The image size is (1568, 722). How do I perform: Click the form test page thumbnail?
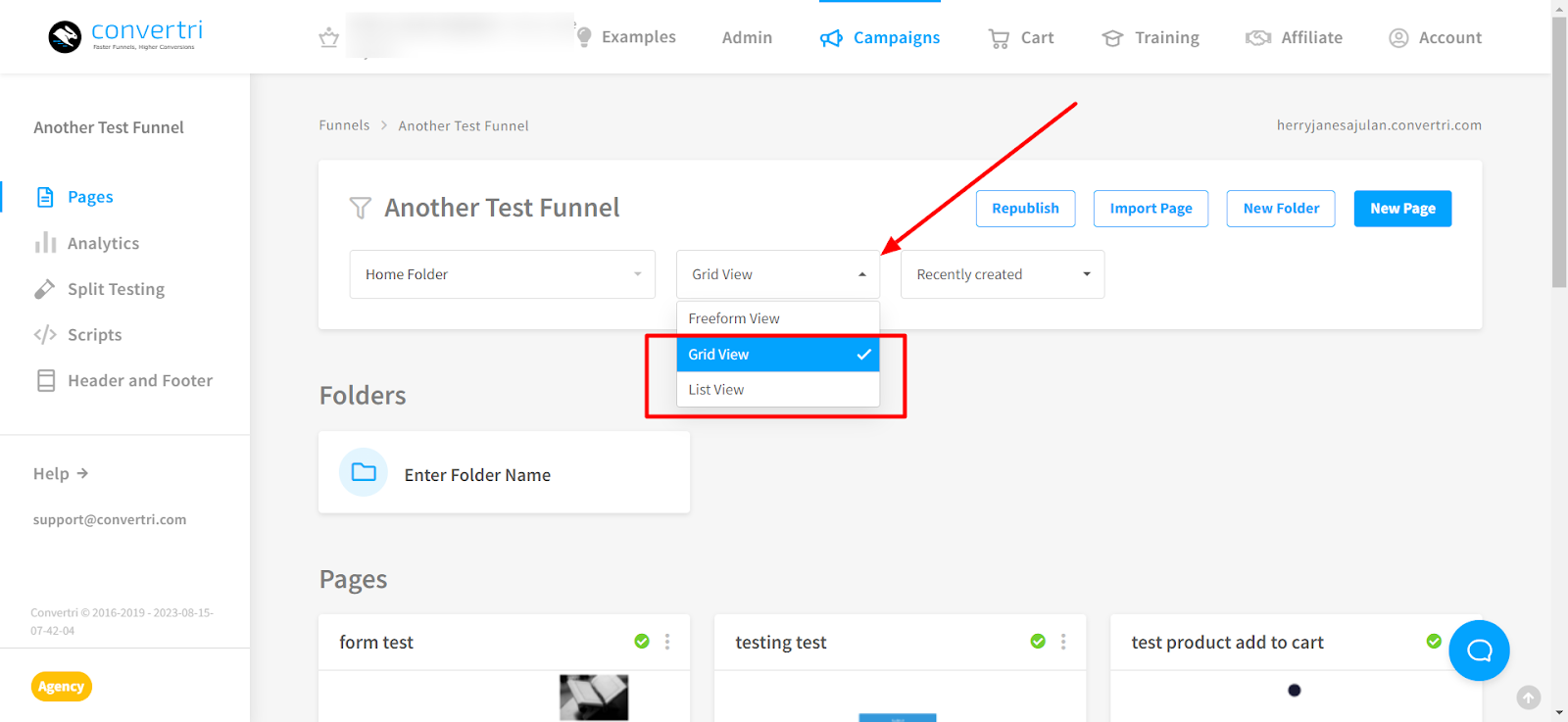coord(594,698)
